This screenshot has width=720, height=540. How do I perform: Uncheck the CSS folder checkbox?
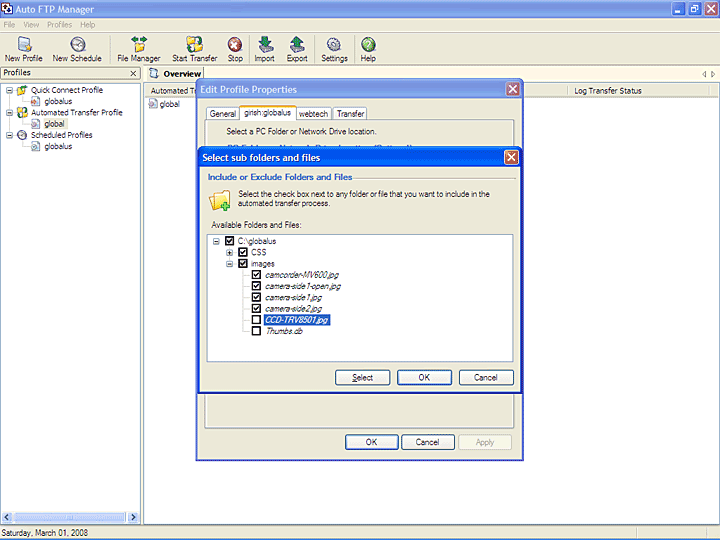243,252
